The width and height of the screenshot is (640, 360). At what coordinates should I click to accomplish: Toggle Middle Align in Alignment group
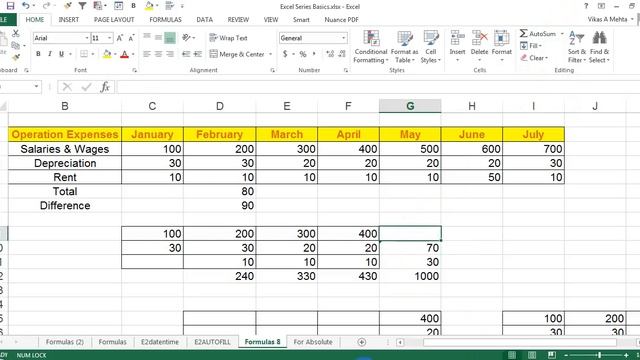pyautogui.click(x=158, y=38)
